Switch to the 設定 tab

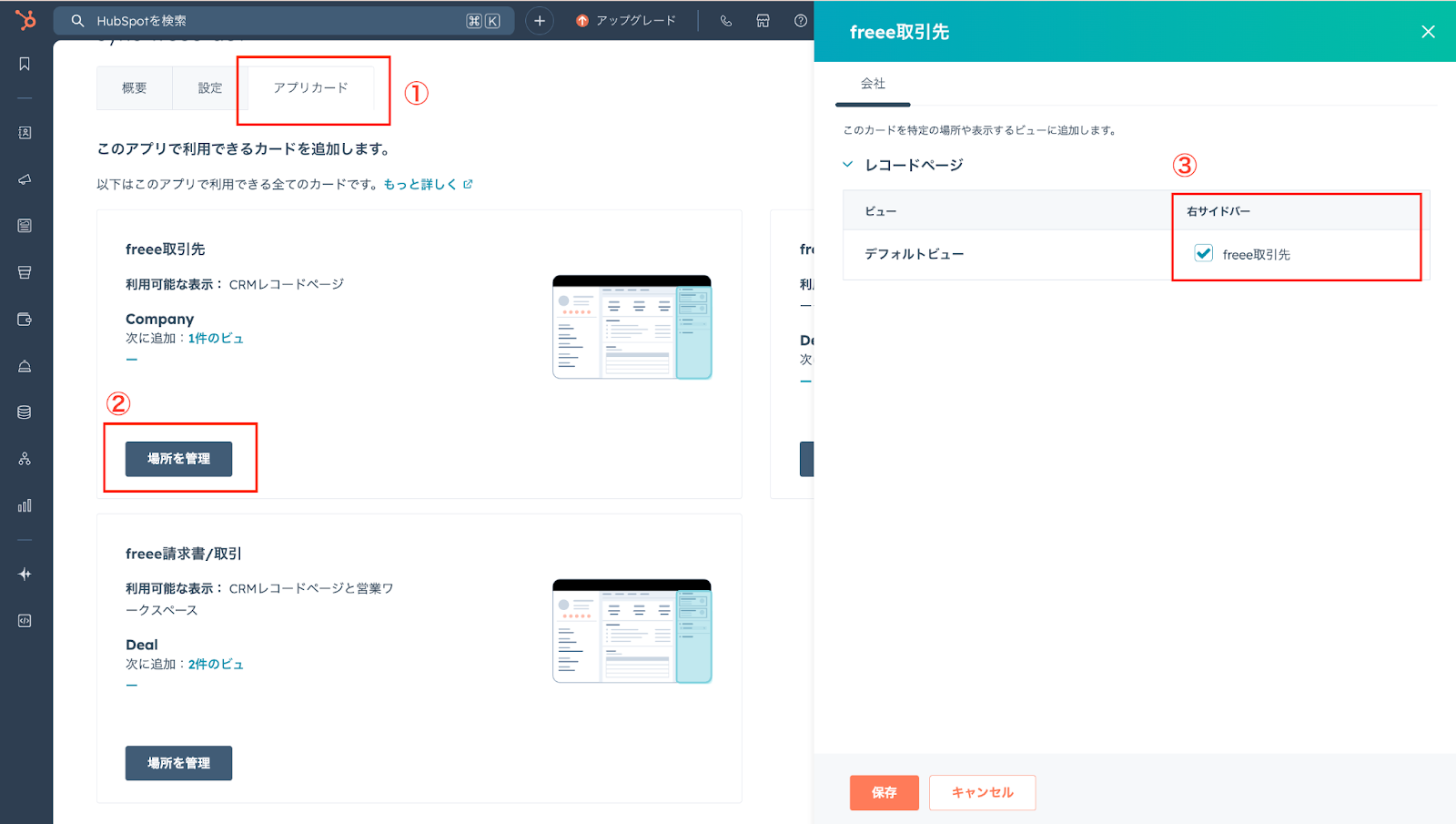tap(210, 88)
